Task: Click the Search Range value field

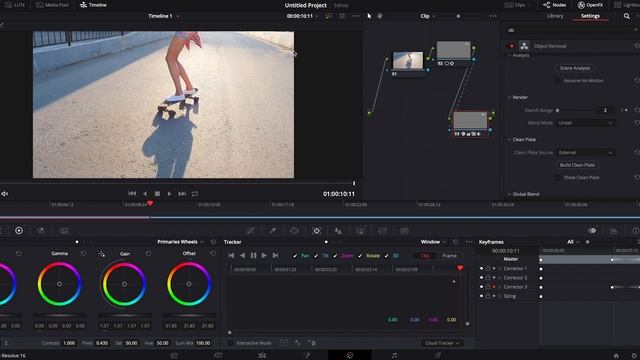Action: tap(605, 110)
